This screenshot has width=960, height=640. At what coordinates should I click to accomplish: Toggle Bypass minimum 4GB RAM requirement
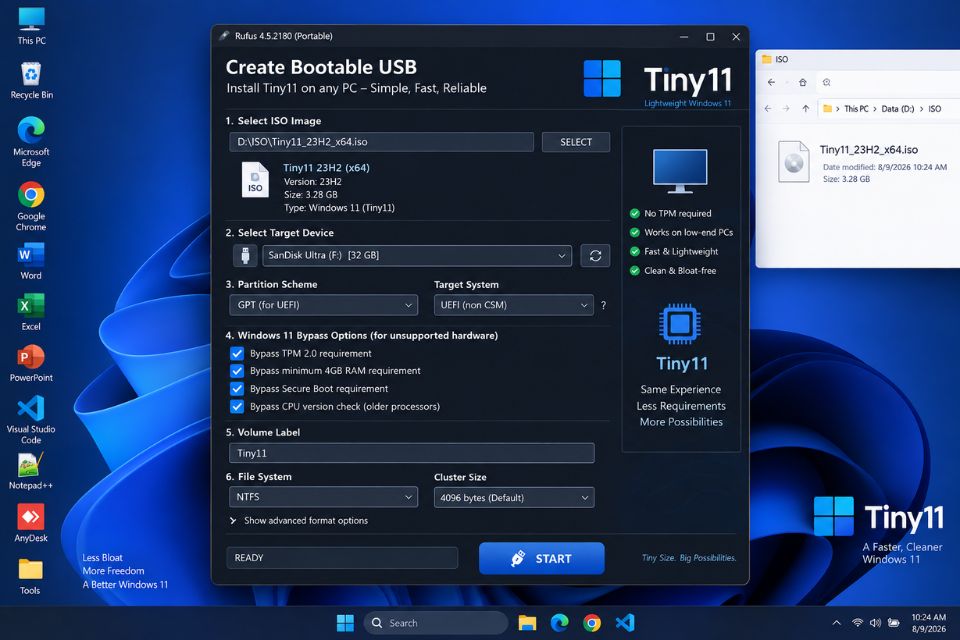[237, 371]
